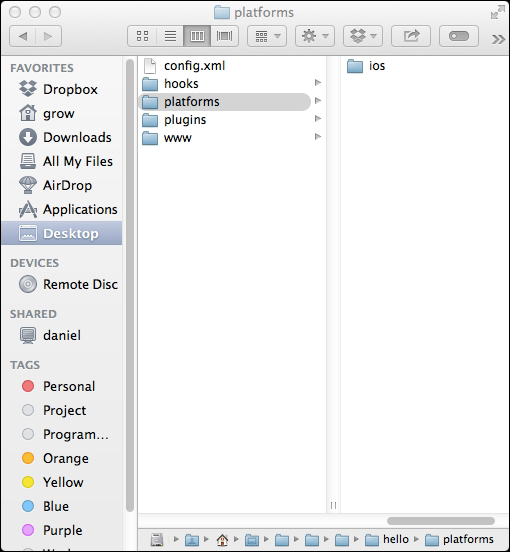Select column view mode
Image resolution: width=510 pixels, height=552 pixels.
click(x=197, y=36)
